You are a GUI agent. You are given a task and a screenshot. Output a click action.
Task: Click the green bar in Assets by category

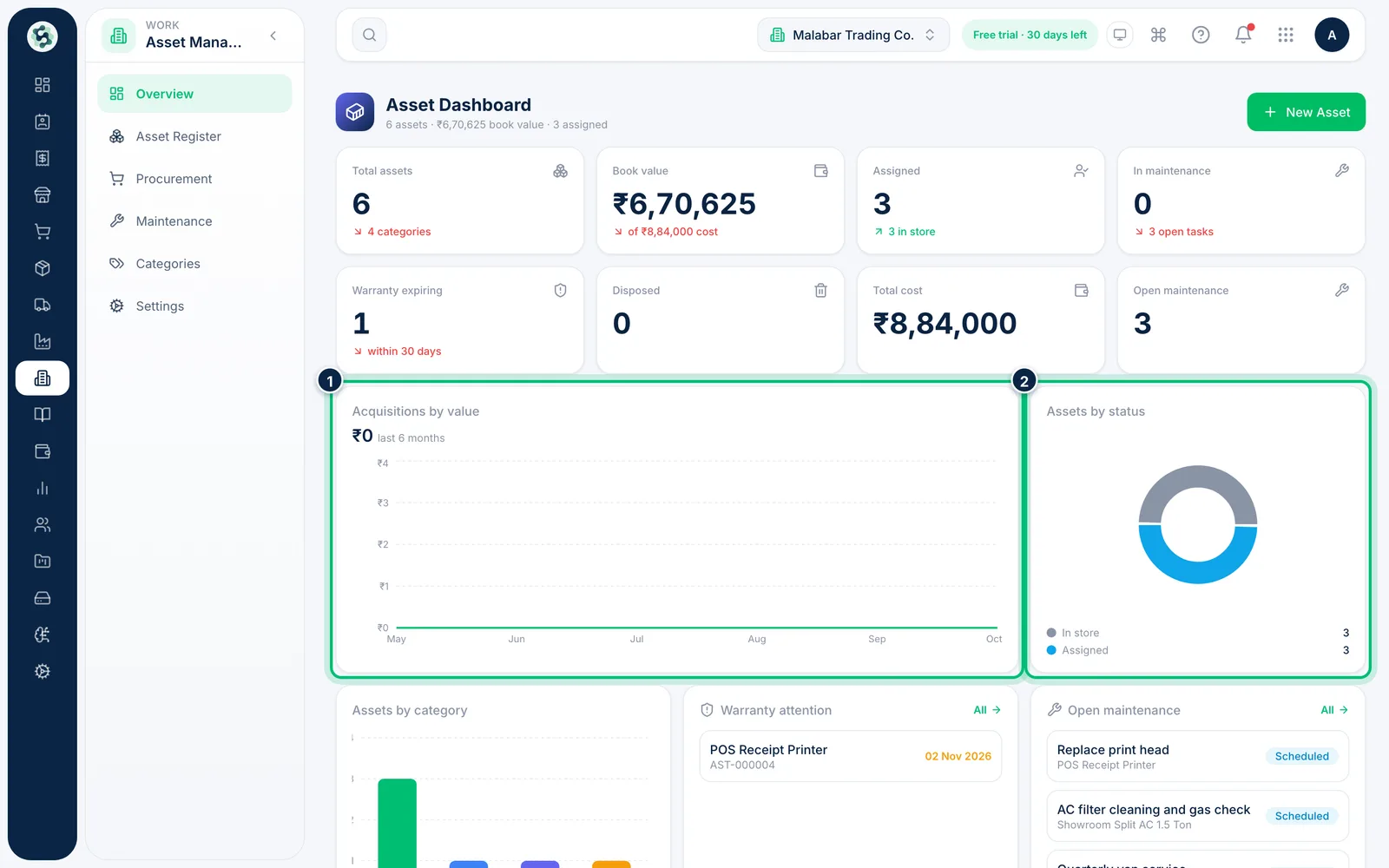(x=398, y=823)
